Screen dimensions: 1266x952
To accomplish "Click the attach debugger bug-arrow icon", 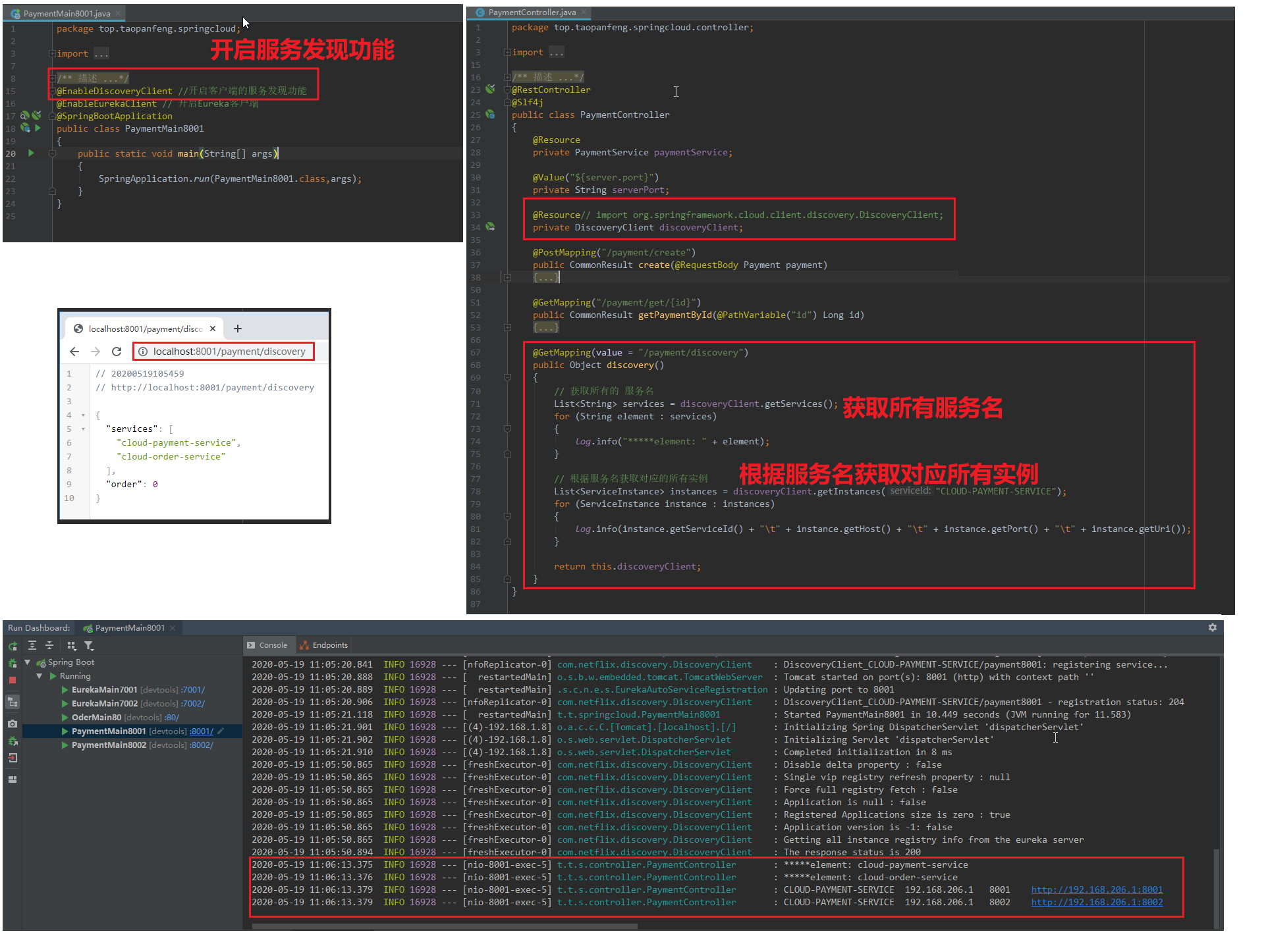I will (13, 741).
